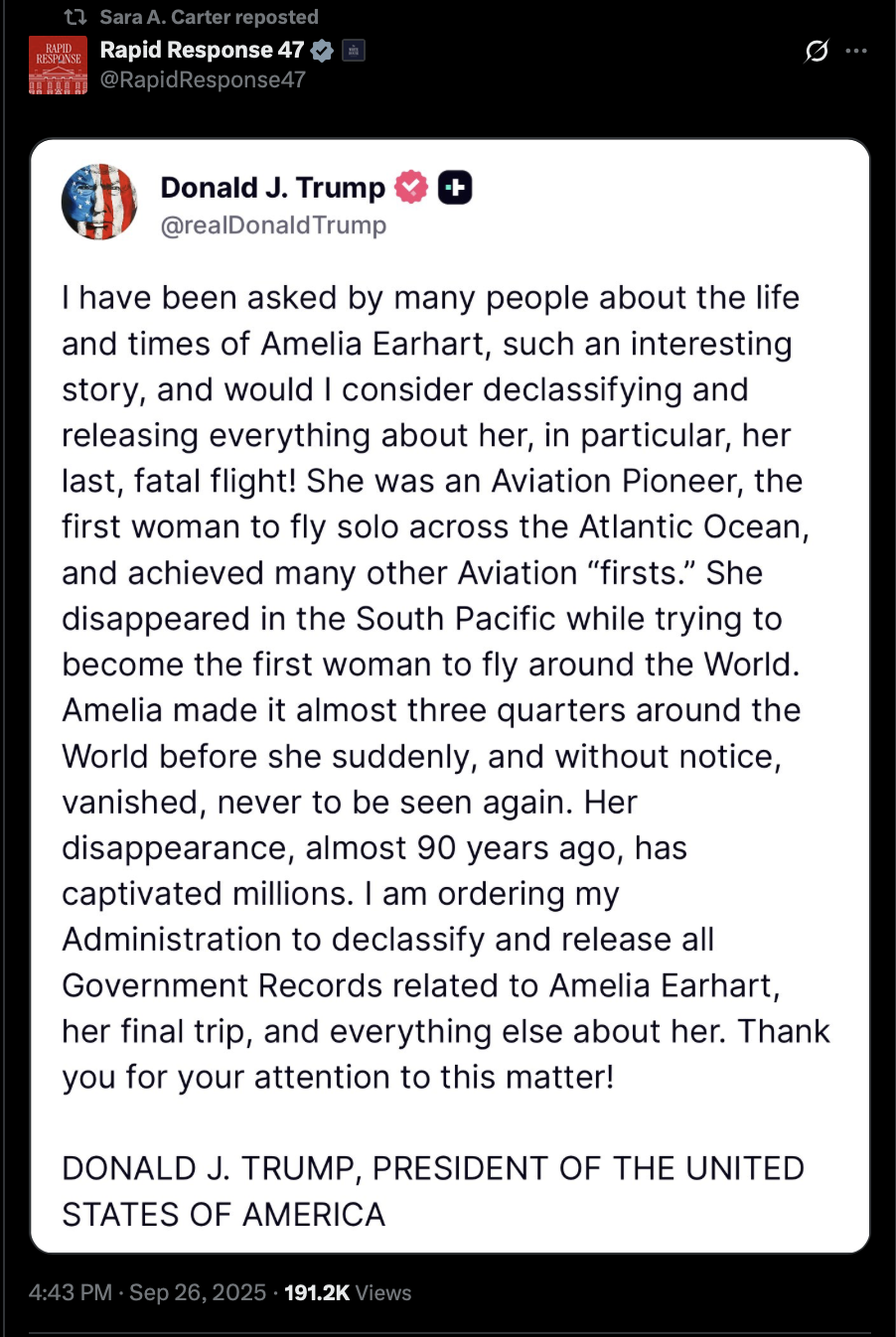Image resolution: width=896 pixels, height=1337 pixels.
Task: Click the Grok explain-post icon
Action: click(x=817, y=51)
